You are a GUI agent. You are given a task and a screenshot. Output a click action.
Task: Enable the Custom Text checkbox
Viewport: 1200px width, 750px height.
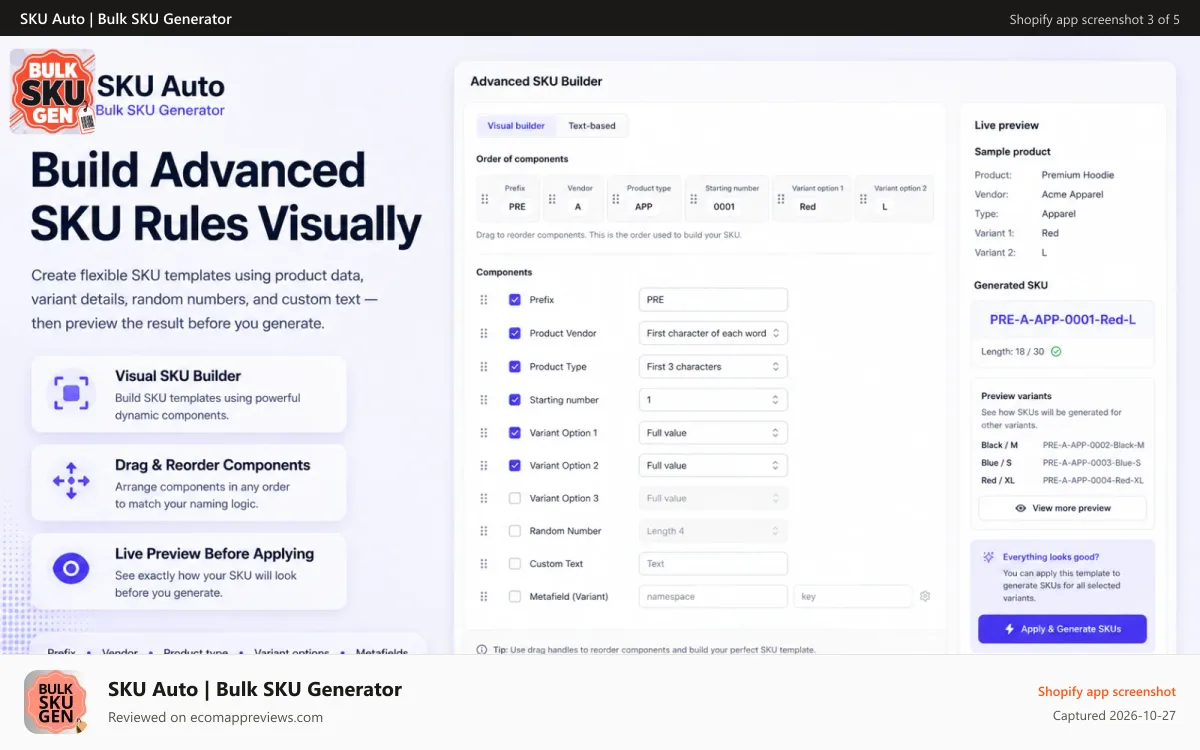tap(515, 564)
